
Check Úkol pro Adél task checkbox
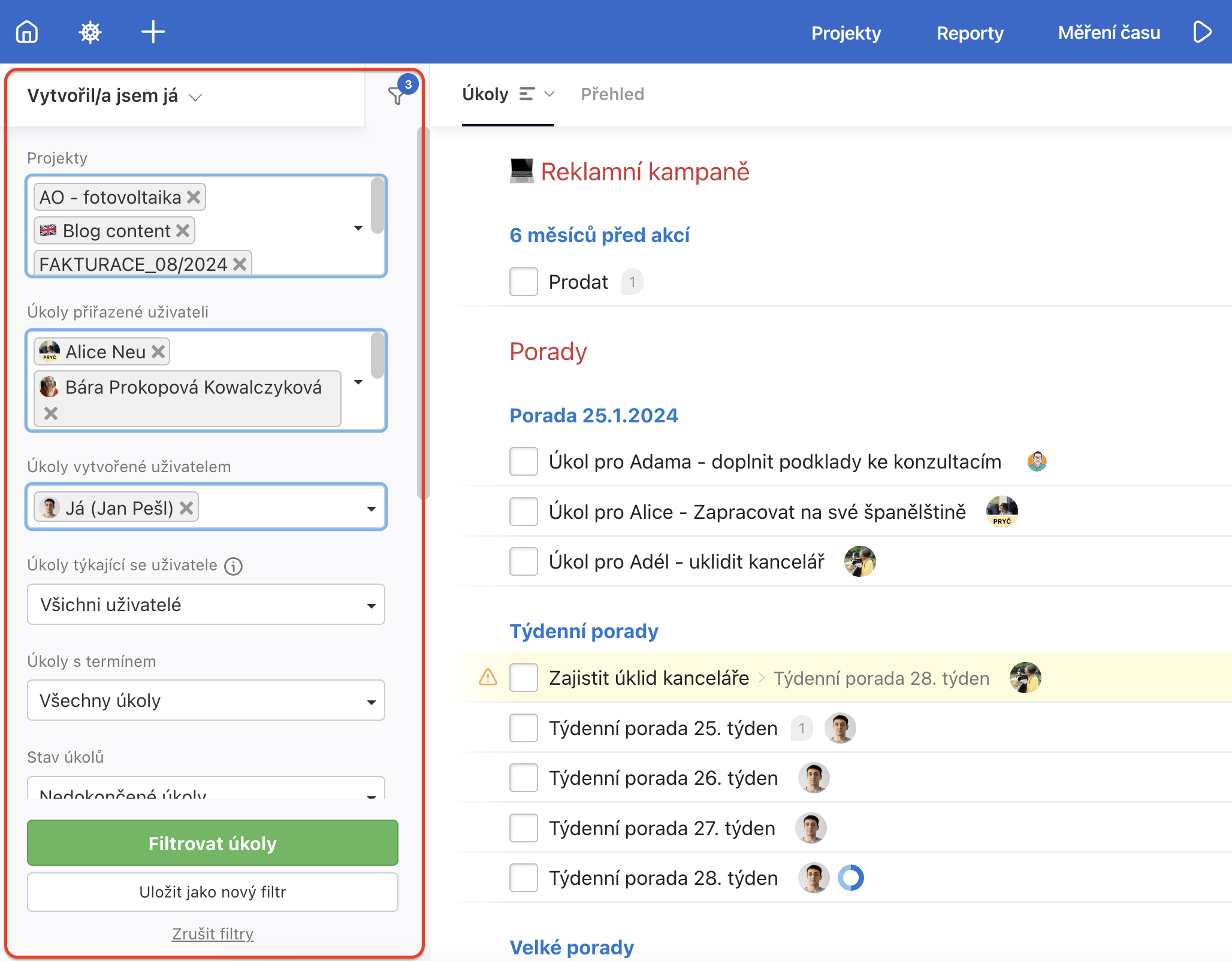[524, 561]
